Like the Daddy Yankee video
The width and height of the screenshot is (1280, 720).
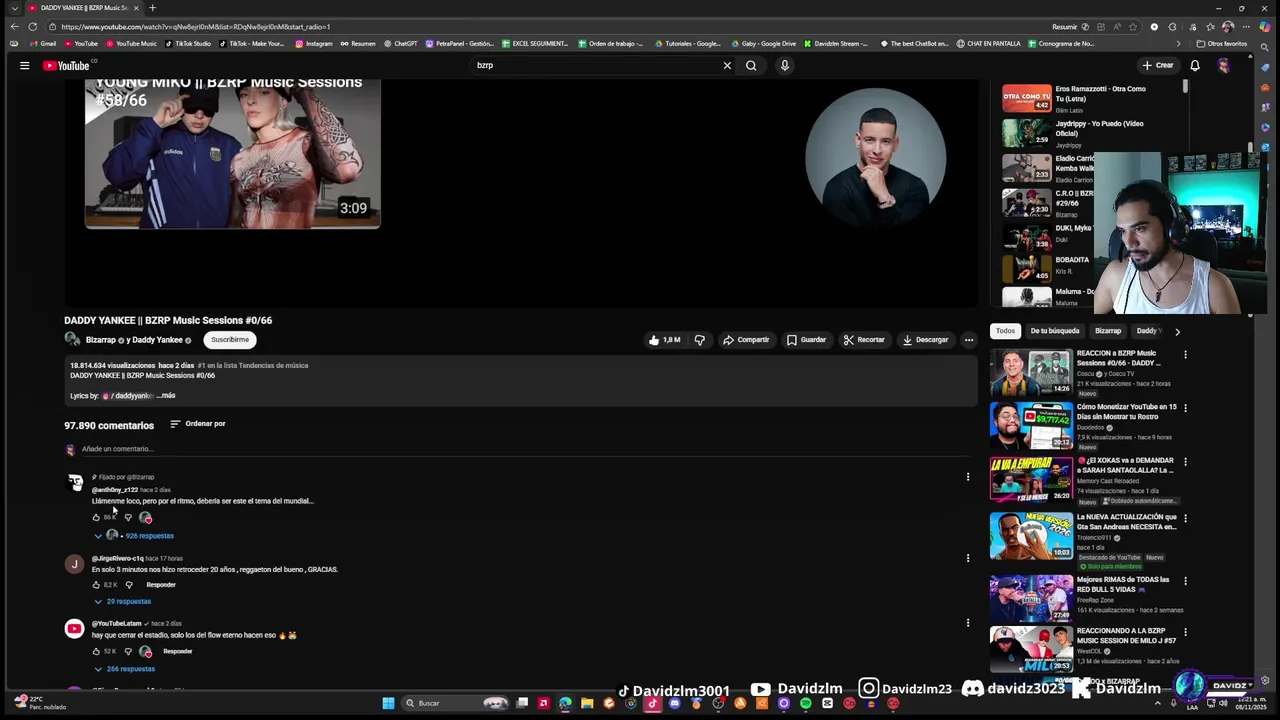point(665,340)
